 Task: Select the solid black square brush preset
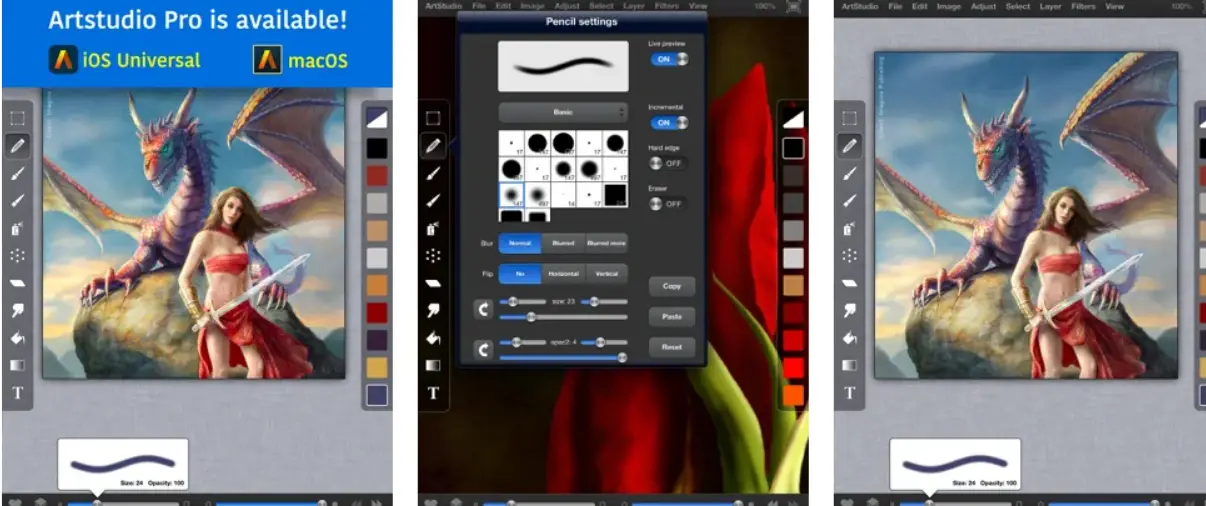[615, 195]
